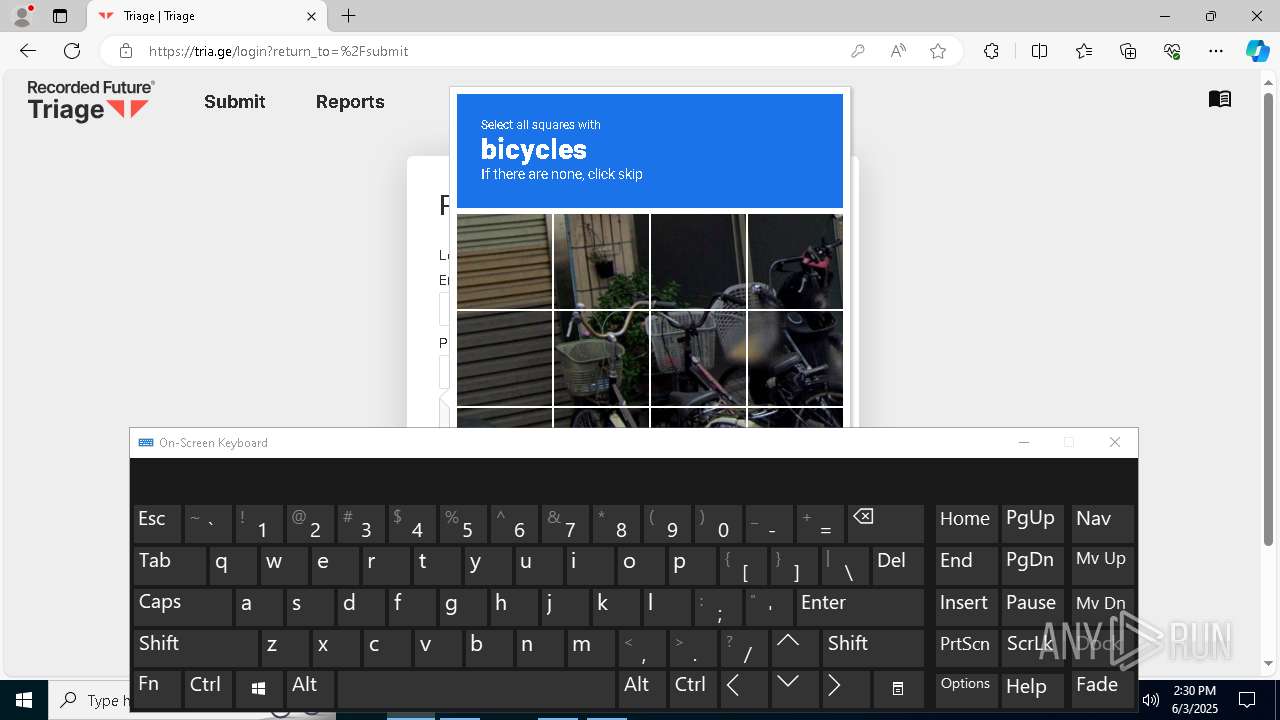Click the Backspace key on on-screen keyboard
The image size is (1280, 720).
point(886,524)
